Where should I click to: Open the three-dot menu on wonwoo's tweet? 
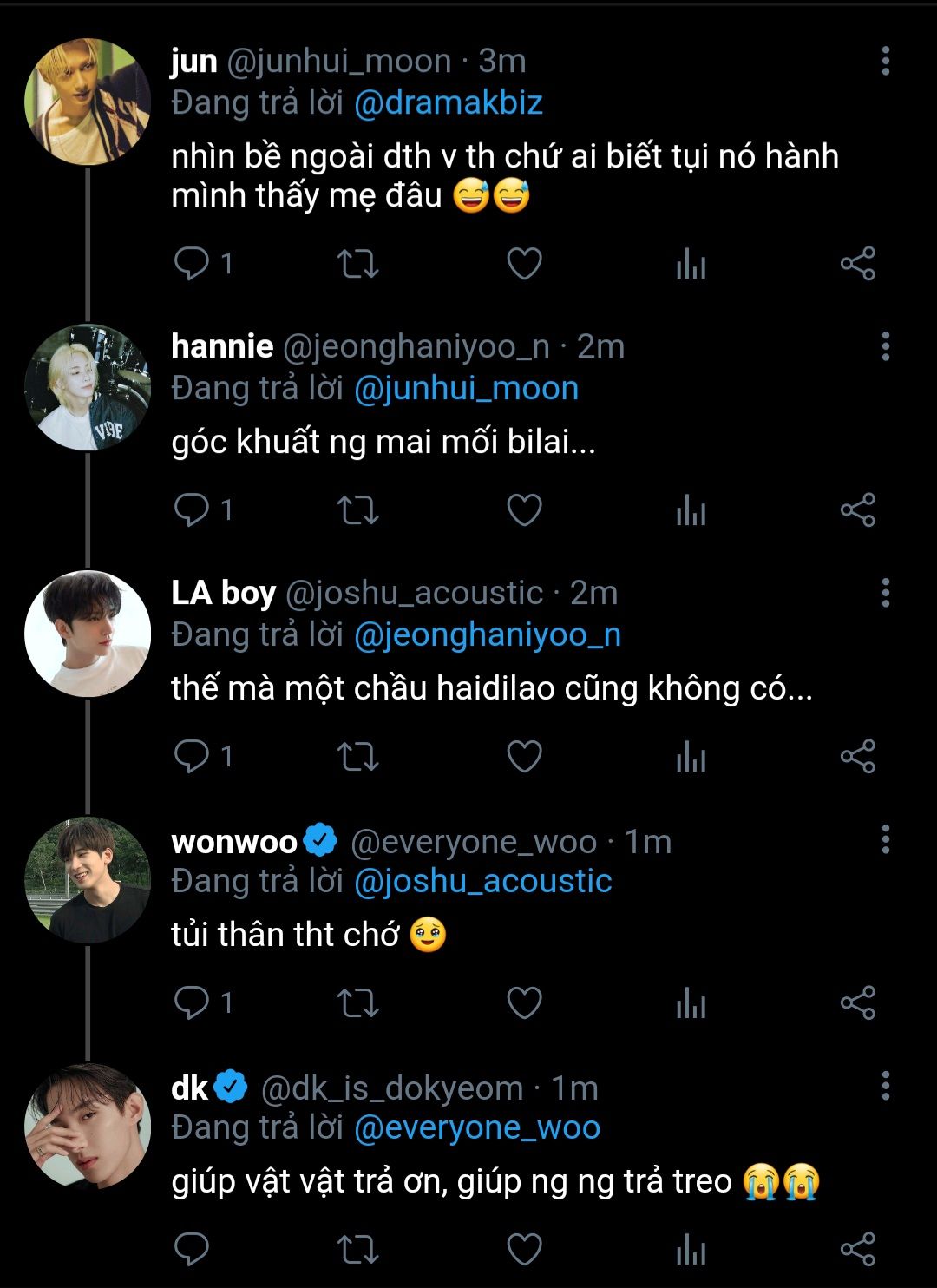point(885,839)
